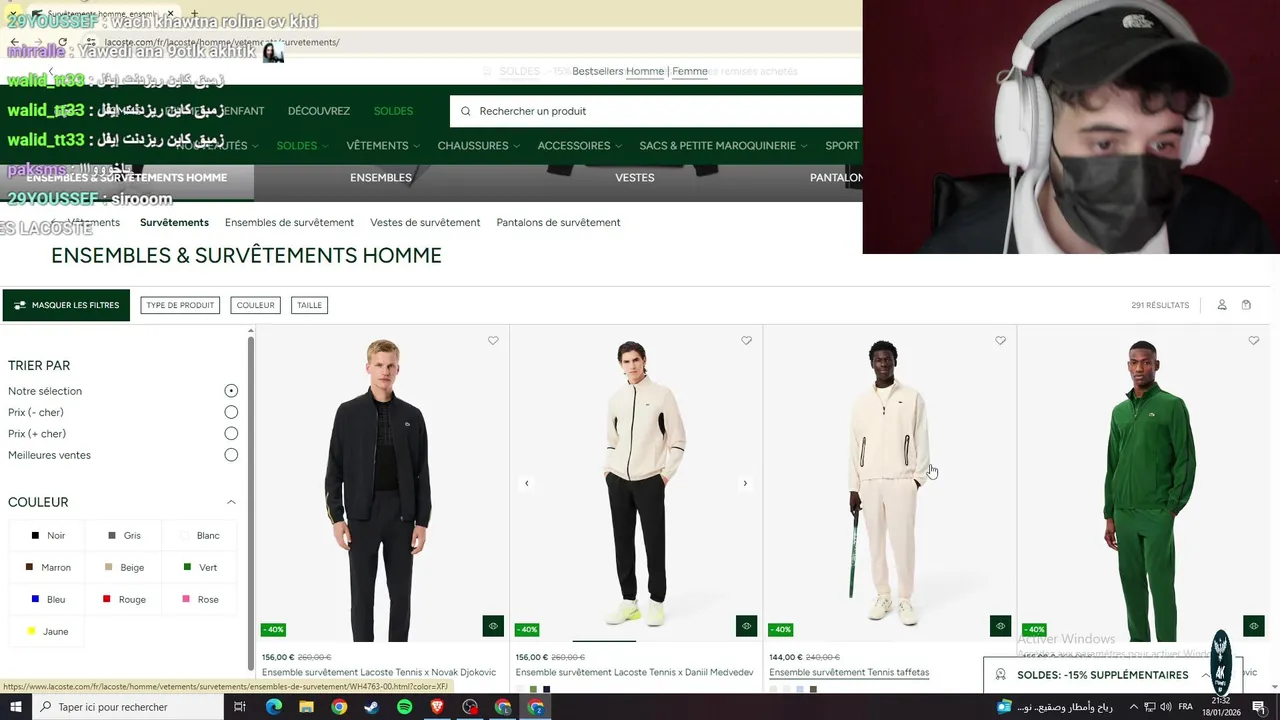Open quick view on green tracksuit card
This screenshot has width=1280, height=720.
click(x=1254, y=626)
